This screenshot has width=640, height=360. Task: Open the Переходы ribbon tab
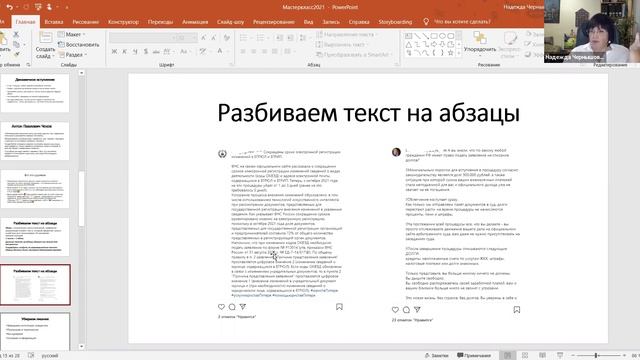(x=160, y=22)
